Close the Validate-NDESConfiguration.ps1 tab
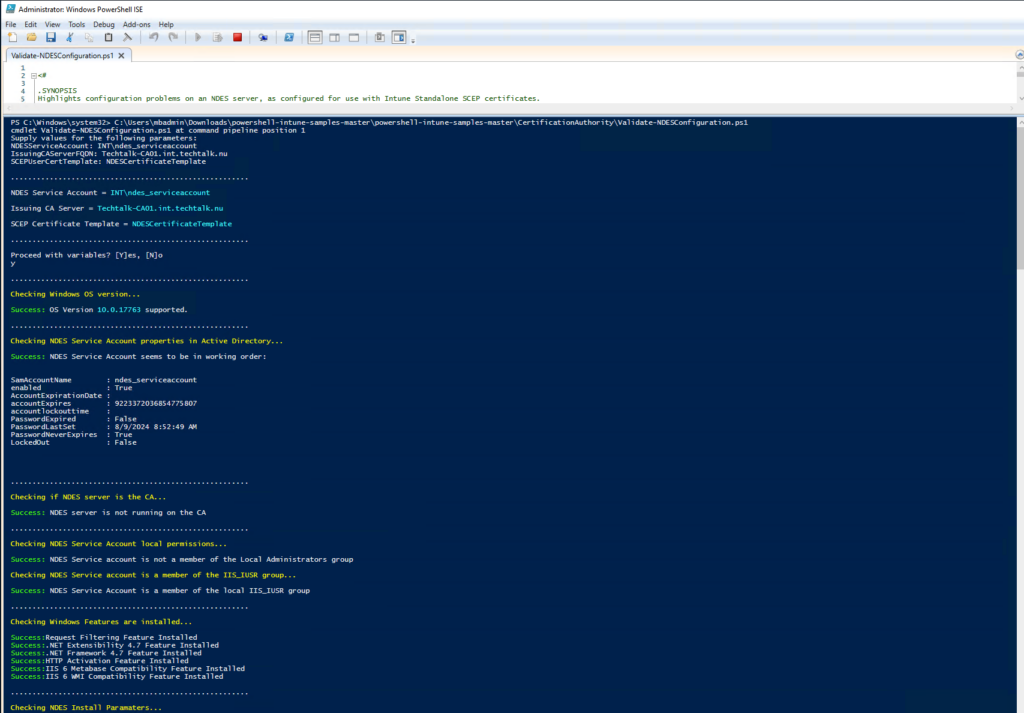 (123, 56)
